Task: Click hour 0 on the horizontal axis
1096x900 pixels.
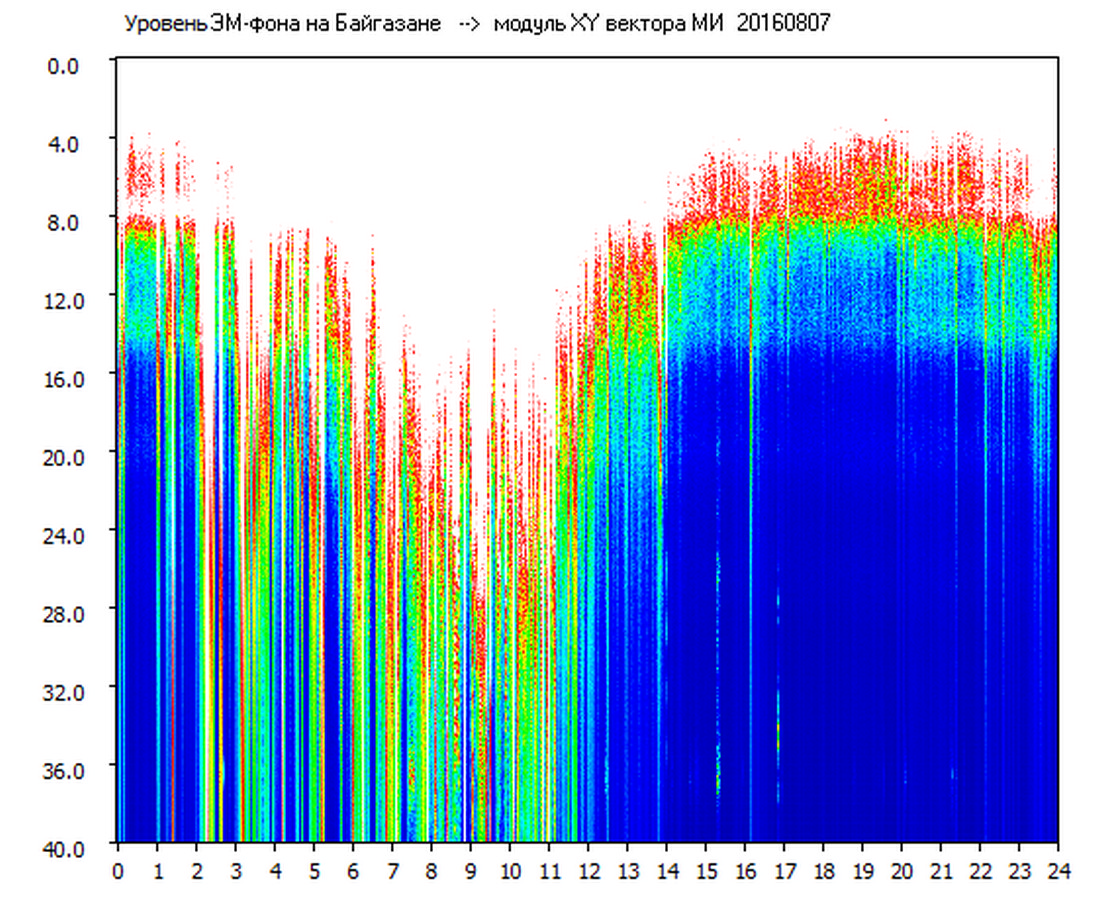Action: tap(118, 870)
